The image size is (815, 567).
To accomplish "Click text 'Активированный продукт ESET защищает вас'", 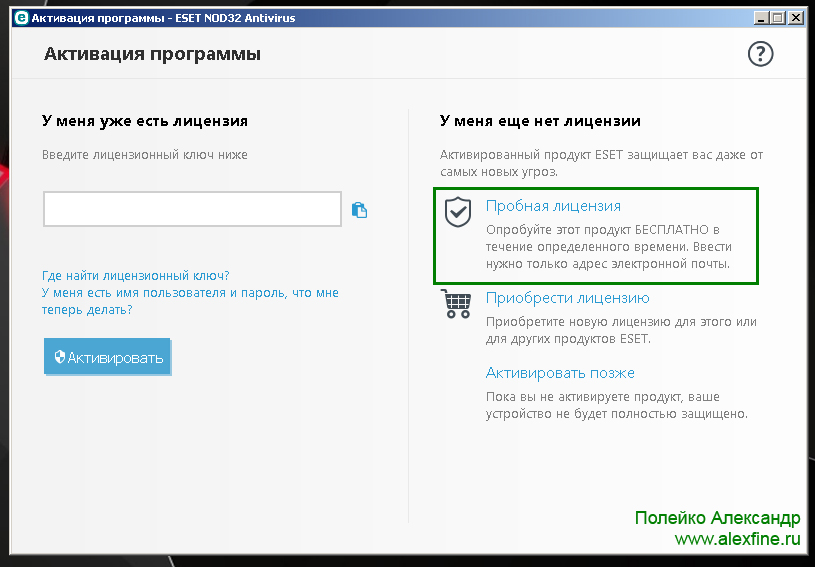I will [x=601, y=163].
